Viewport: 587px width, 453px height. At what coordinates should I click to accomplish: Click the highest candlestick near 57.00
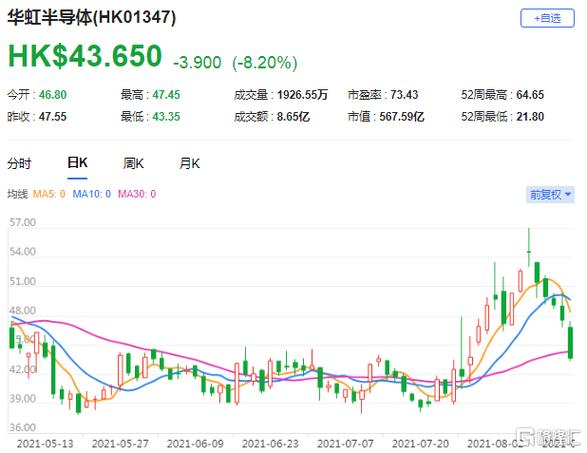[x=529, y=247]
